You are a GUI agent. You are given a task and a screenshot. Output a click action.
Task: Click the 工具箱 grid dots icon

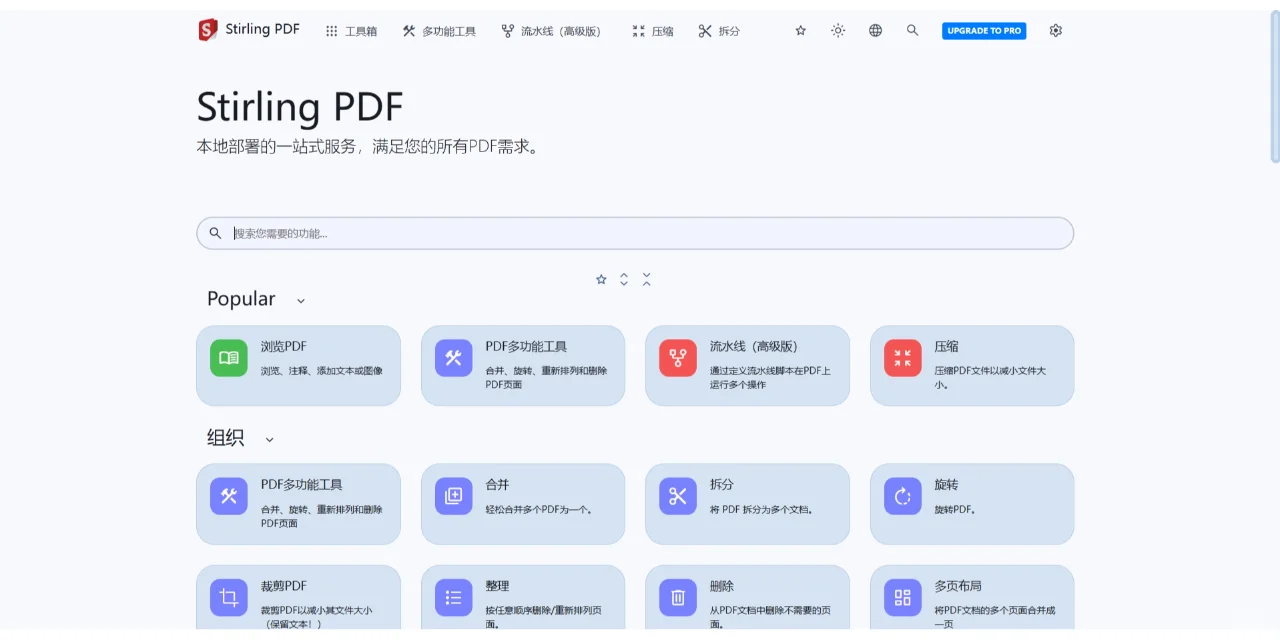tap(332, 31)
